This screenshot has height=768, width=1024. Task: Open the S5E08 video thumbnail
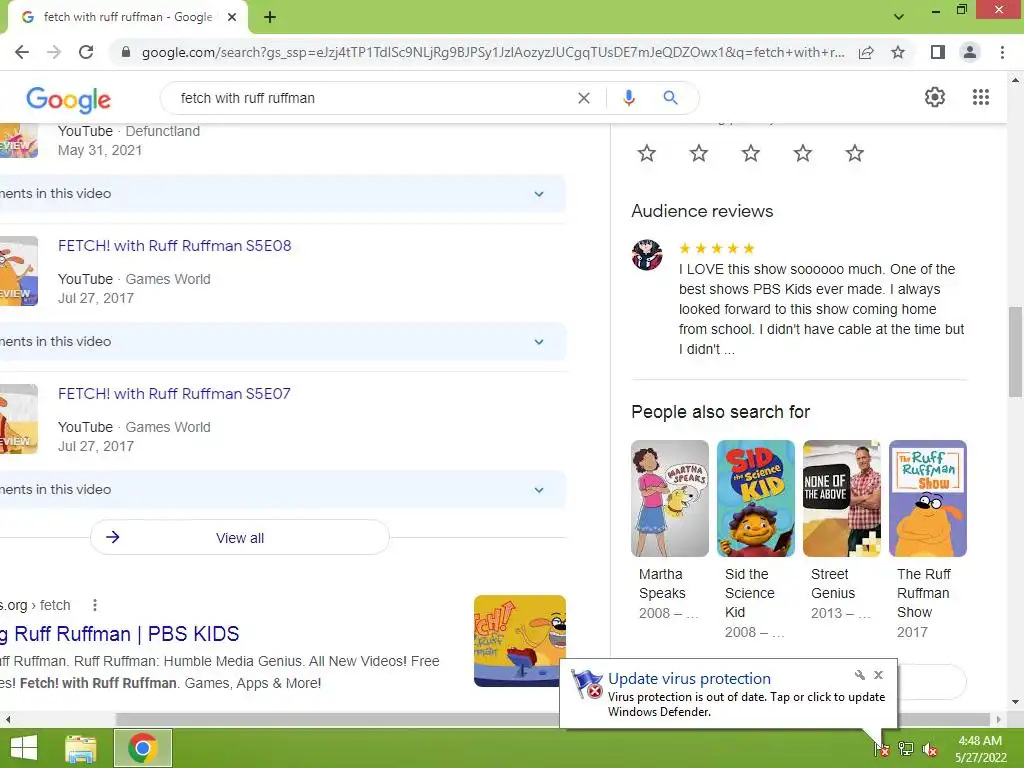(x=19, y=271)
